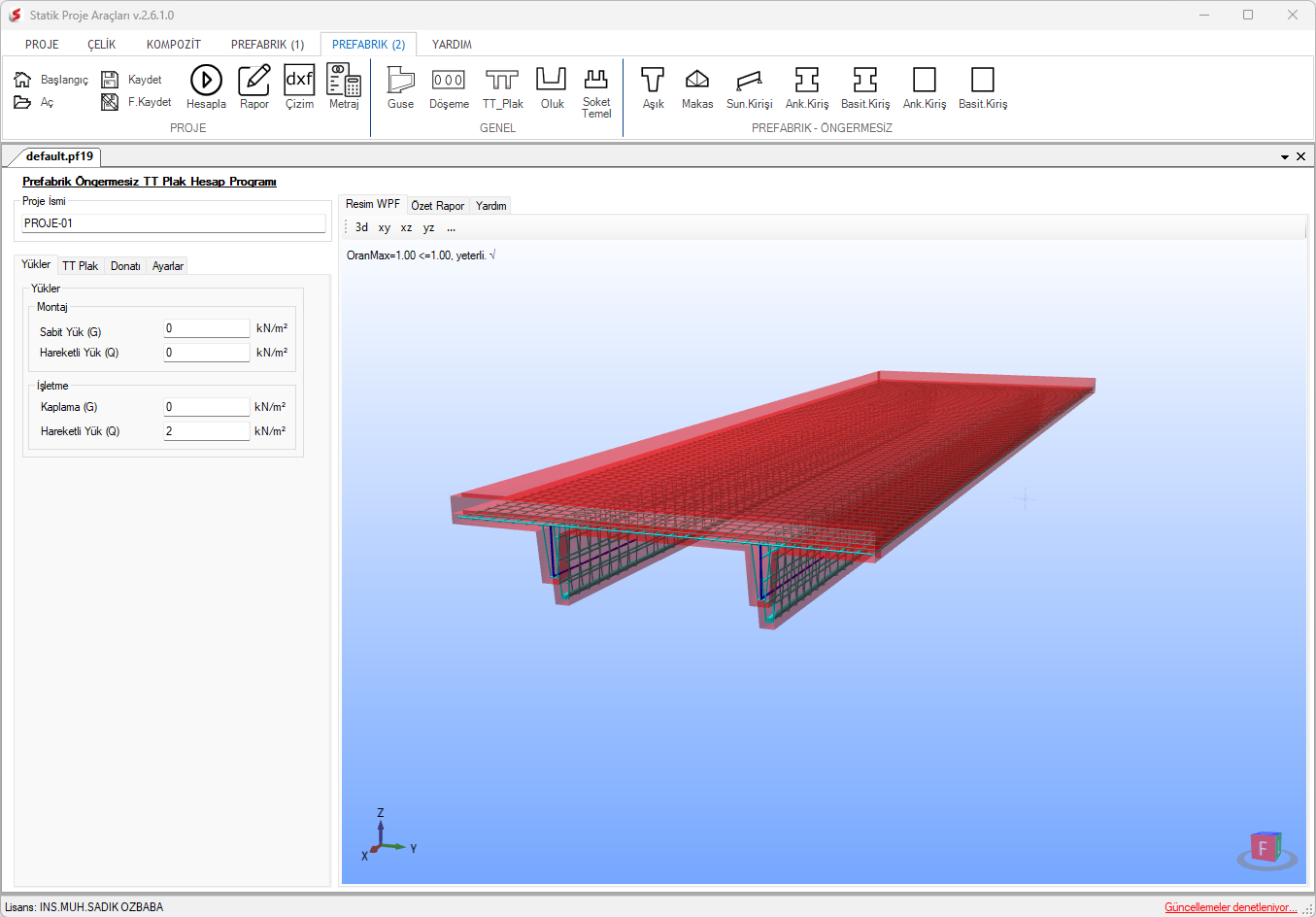Image resolution: width=1316 pixels, height=917 pixels.
Task: Expand the document tab list dropdown arrow
Action: point(1285,156)
